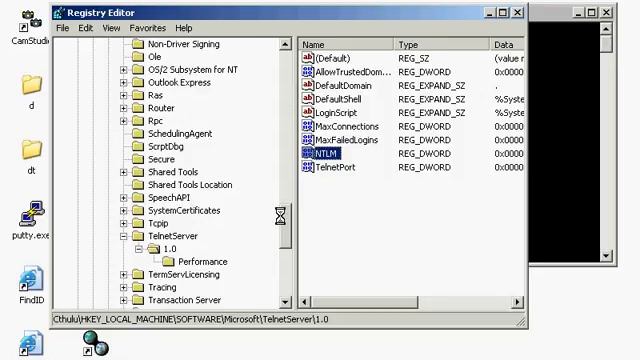Click the Secure folder icon
The height and width of the screenshot is (360, 640).
click(x=138, y=159)
